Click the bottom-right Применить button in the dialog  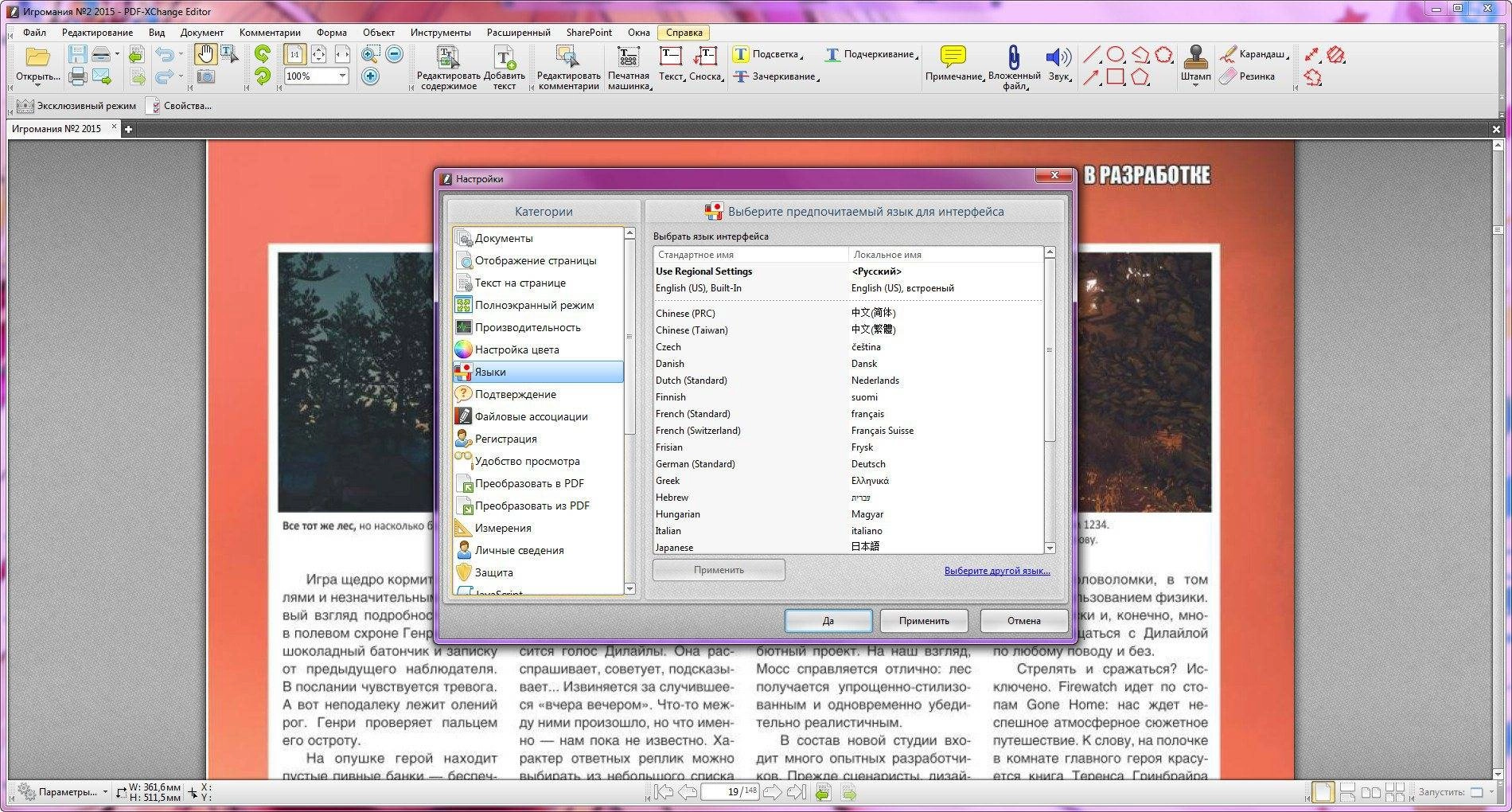click(x=924, y=621)
